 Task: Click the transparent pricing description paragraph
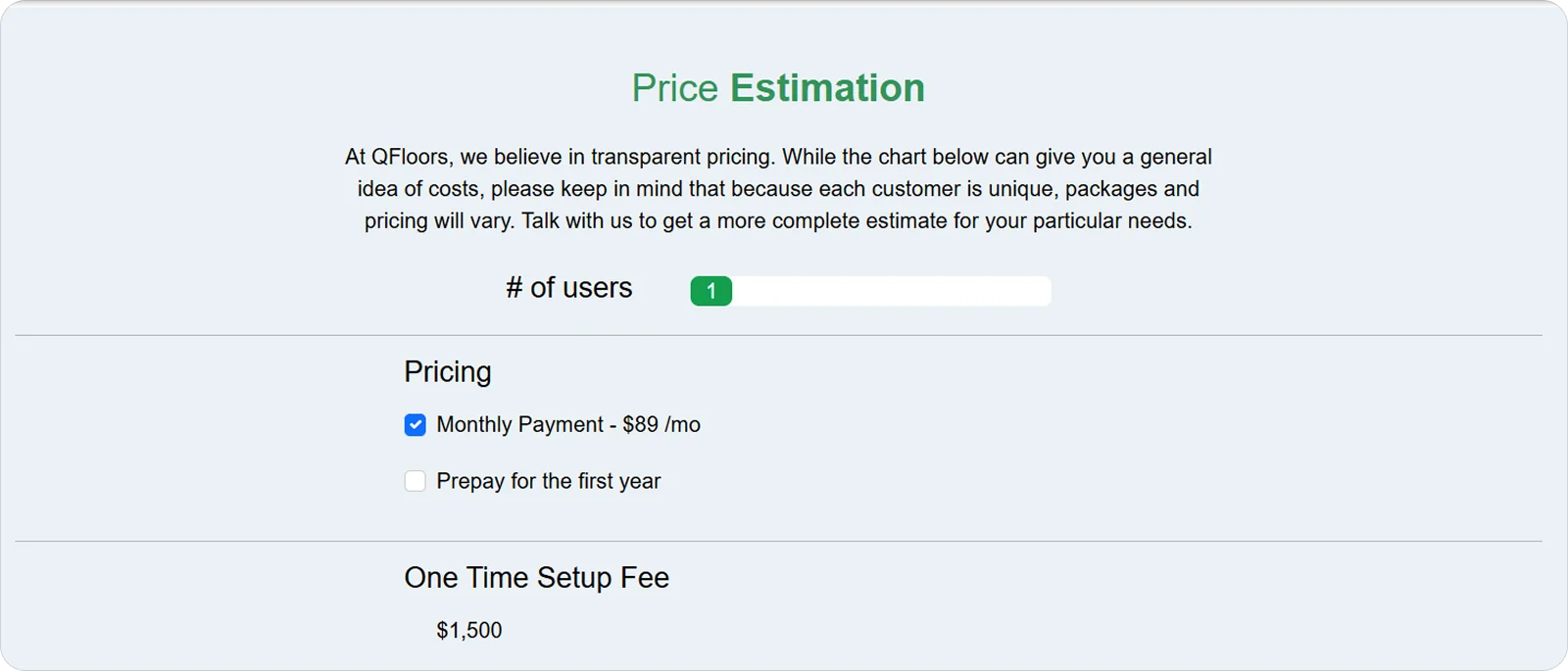(x=777, y=188)
